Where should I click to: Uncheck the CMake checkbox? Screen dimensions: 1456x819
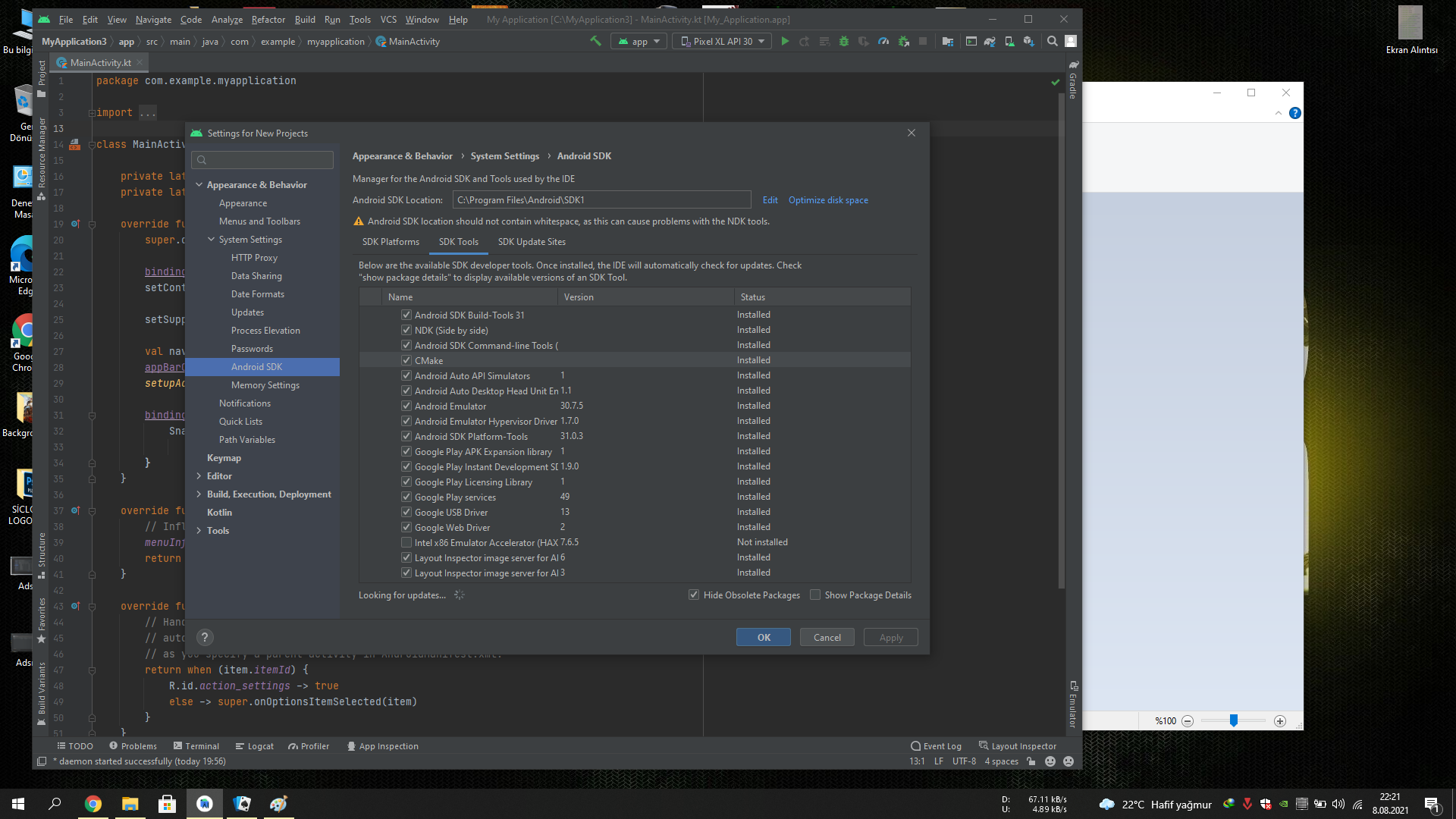406,361
